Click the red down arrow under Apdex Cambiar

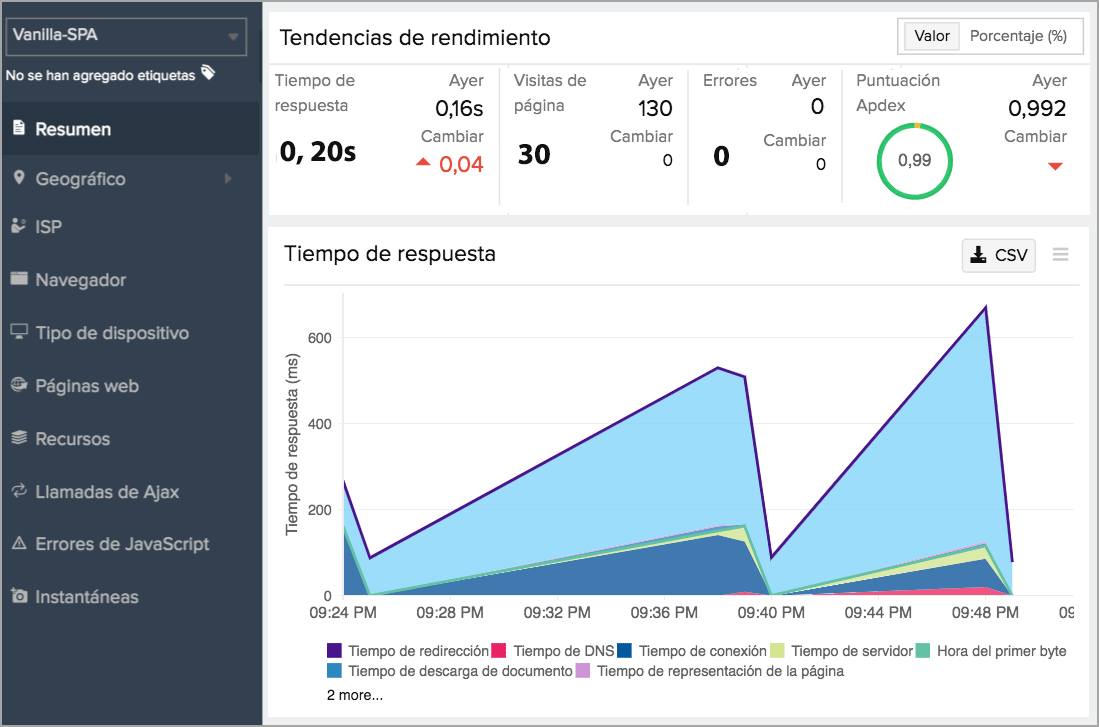click(1055, 166)
